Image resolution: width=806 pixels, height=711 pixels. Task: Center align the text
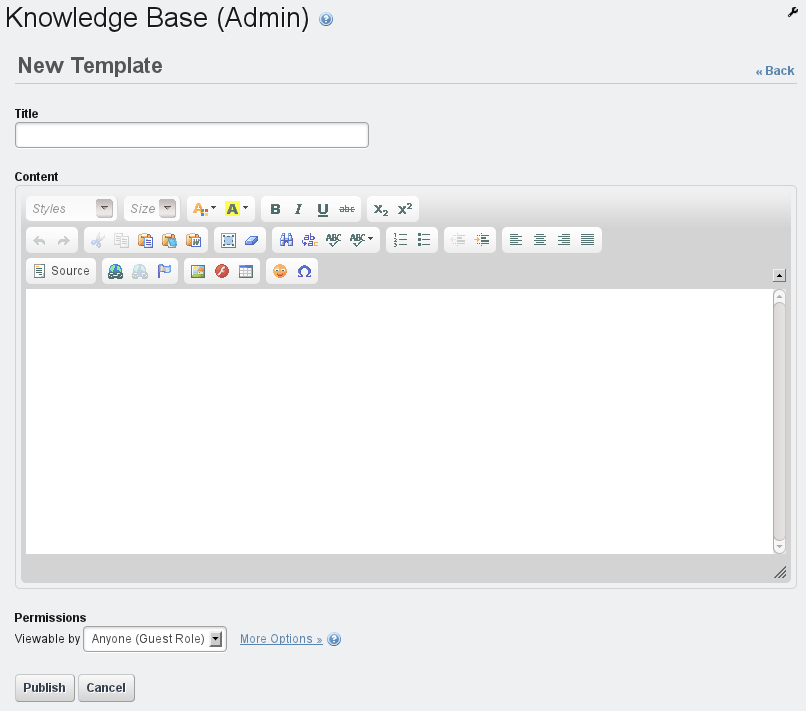coord(540,240)
